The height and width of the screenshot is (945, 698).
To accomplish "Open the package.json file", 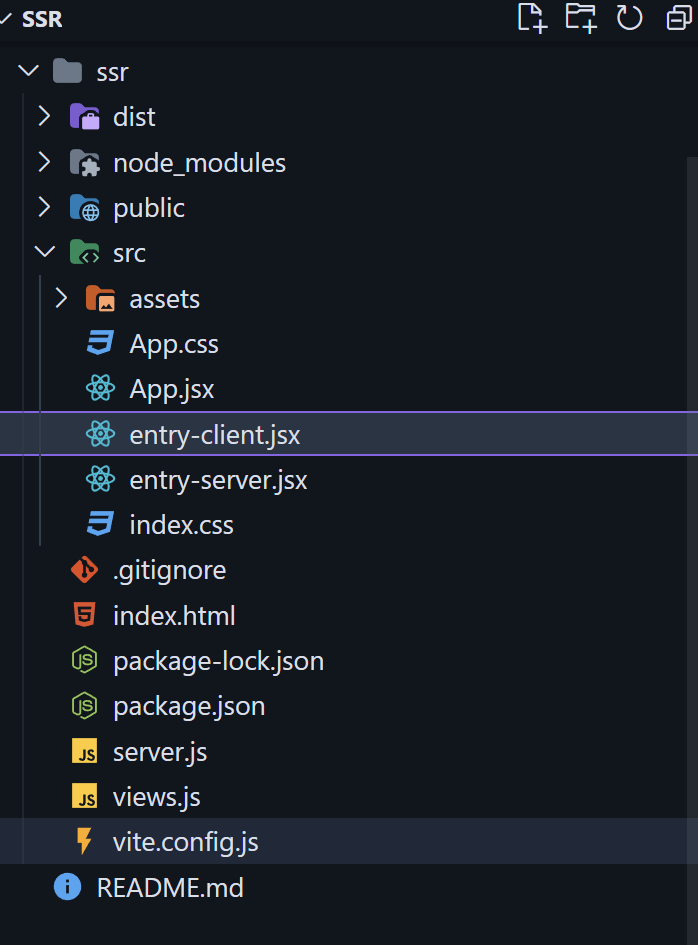I will pyautogui.click(x=189, y=706).
